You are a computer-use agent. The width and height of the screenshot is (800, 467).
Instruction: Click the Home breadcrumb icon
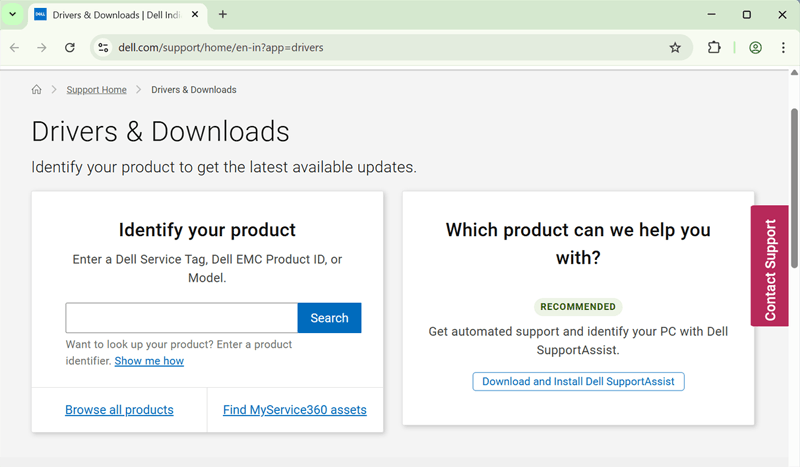tap(37, 90)
